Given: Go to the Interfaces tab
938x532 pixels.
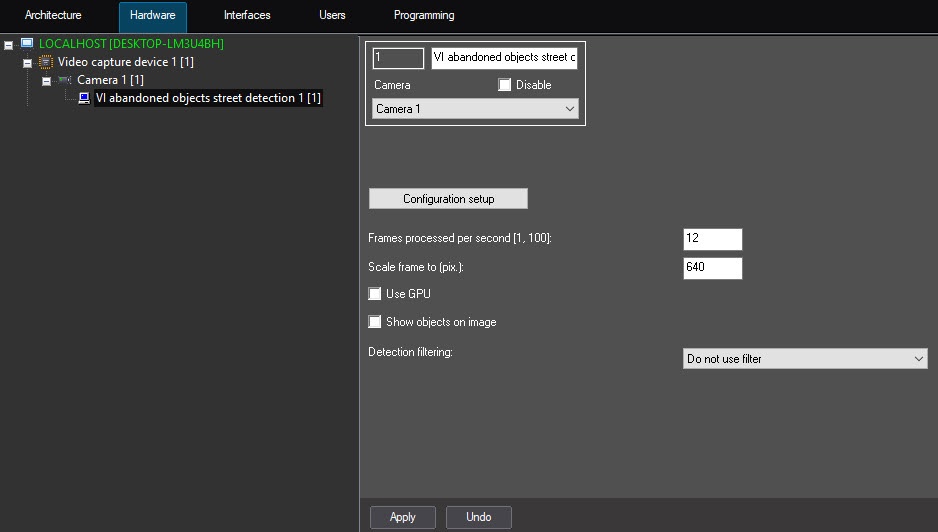Looking at the screenshot, I should click(247, 16).
